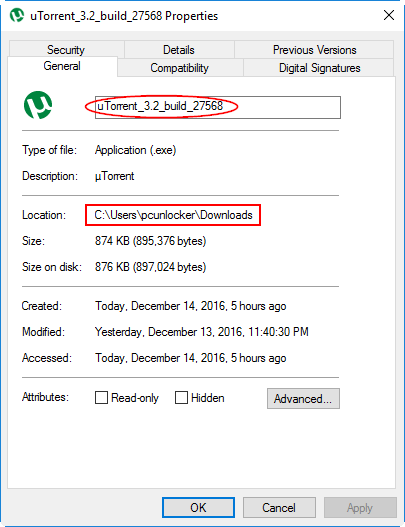
Task: Click the Modified date December 13, 2016
Action: [x=202, y=332]
